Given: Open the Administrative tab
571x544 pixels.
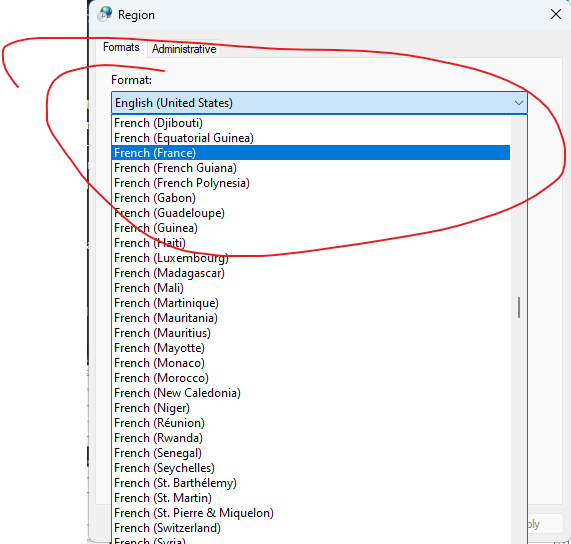Looking at the screenshot, I should point(184,49).
